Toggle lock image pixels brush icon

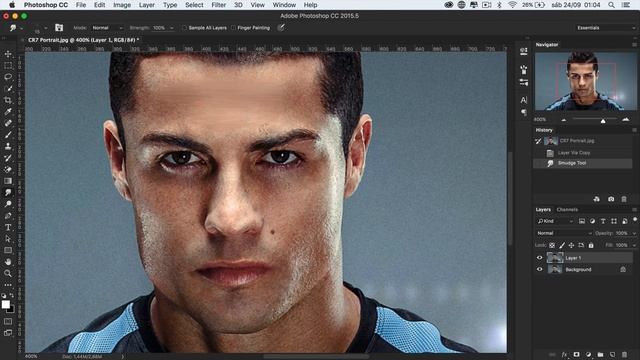tap(562, 245)
